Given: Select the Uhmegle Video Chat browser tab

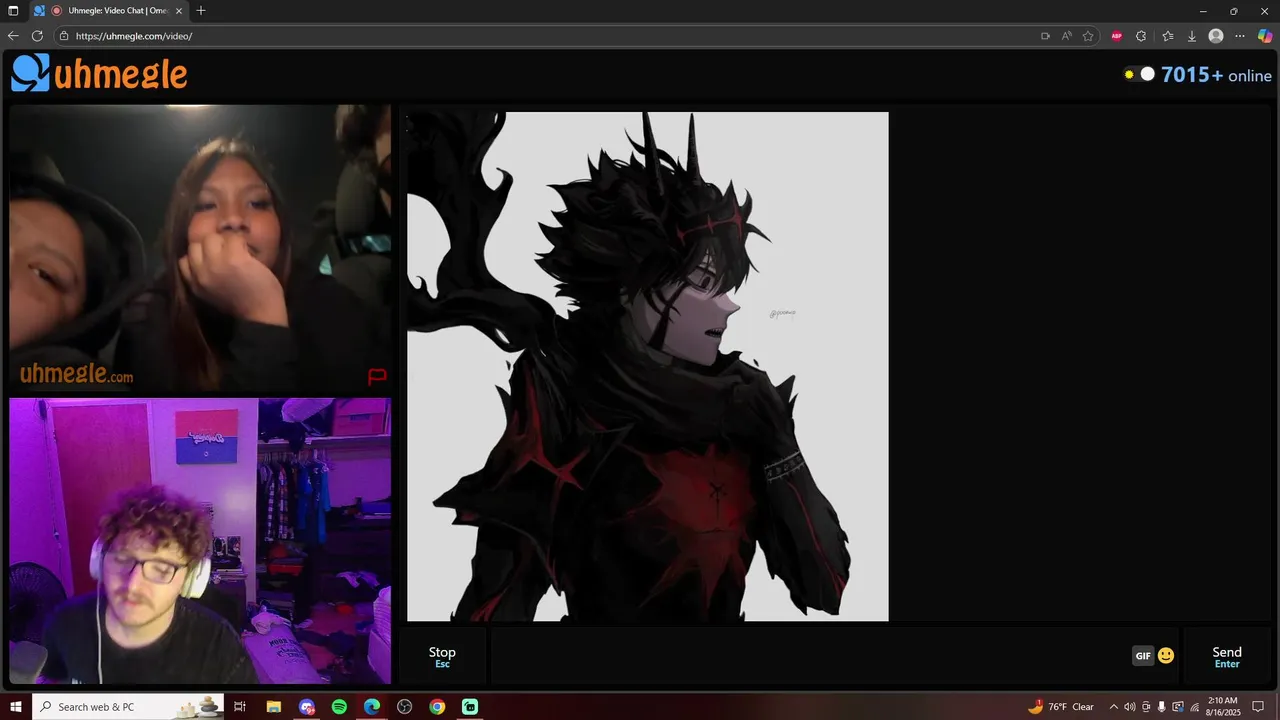Looking at the screenshot, I should click(110, 11).
